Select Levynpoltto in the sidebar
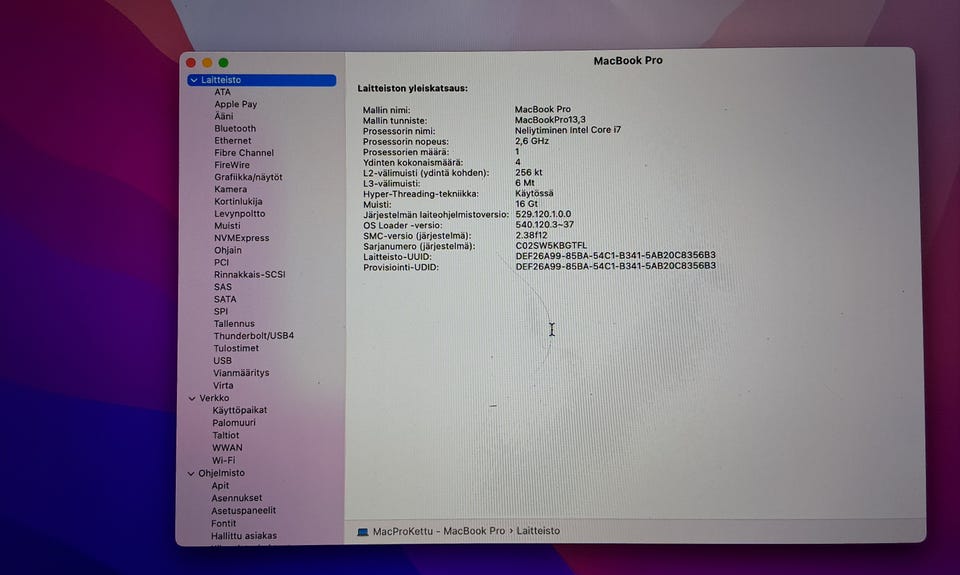 239,214
